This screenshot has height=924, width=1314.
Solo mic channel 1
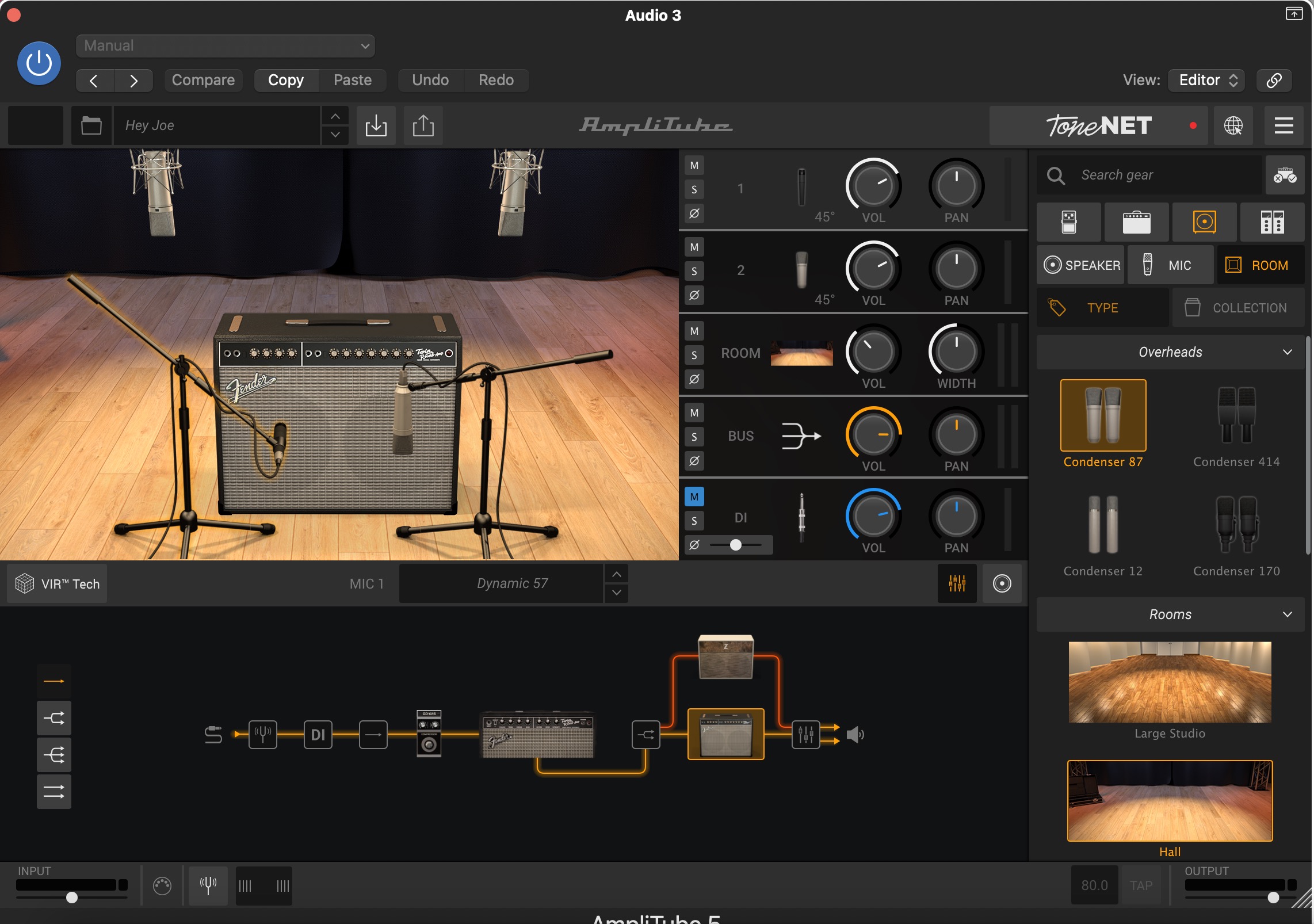pyautogui.click(x=694, y=189)
